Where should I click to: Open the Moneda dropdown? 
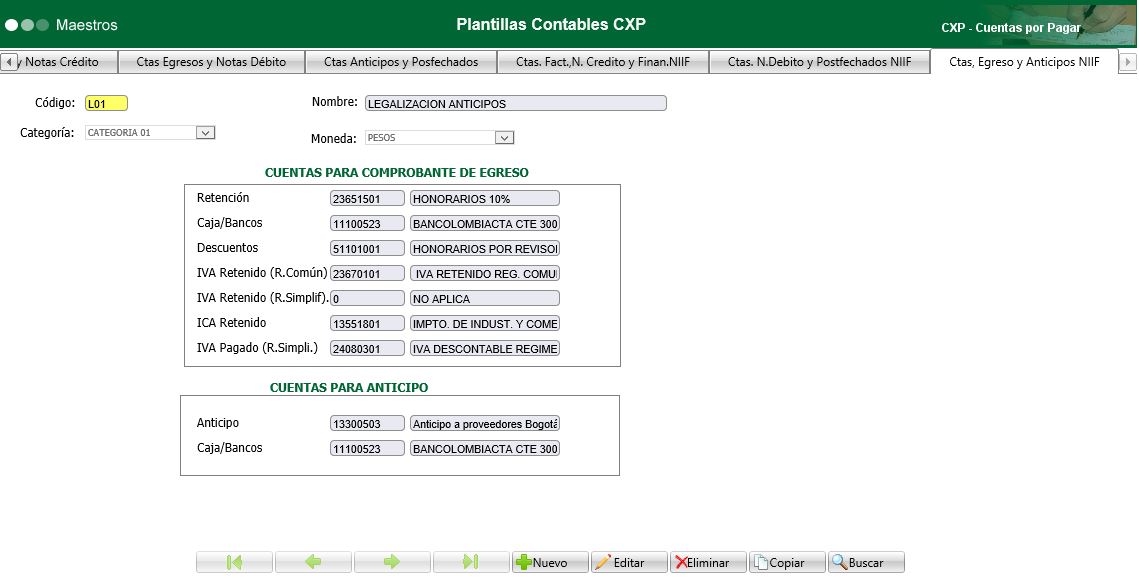point(504,137)
